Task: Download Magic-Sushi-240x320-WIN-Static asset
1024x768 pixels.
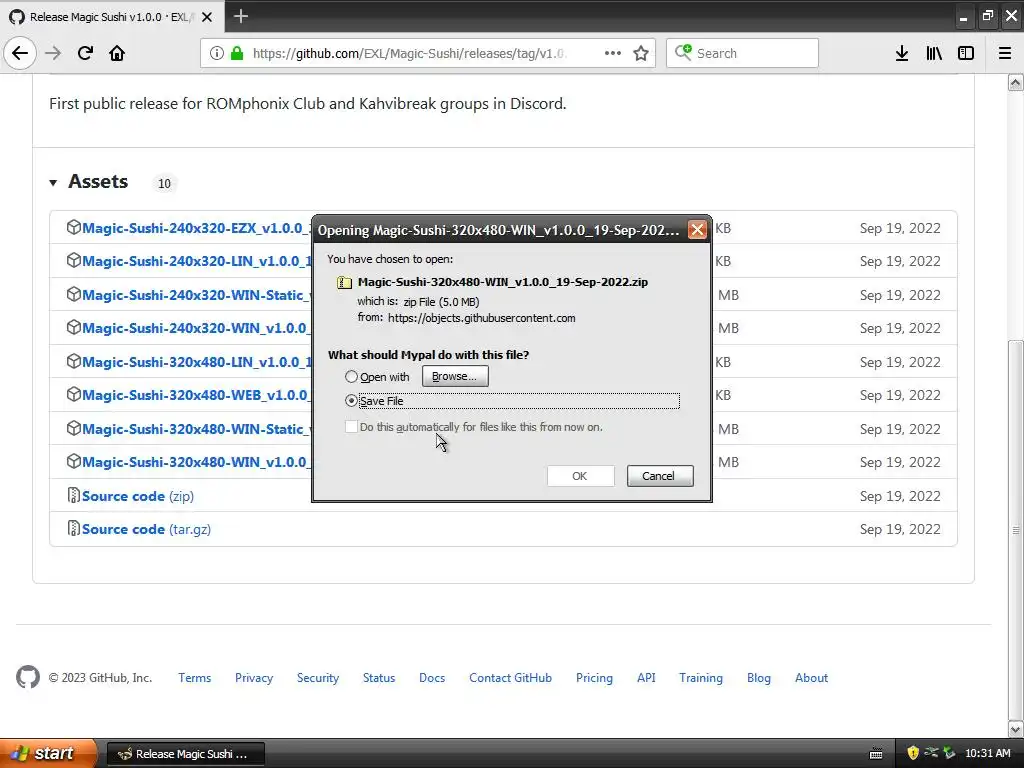Action: click(196, 295)
